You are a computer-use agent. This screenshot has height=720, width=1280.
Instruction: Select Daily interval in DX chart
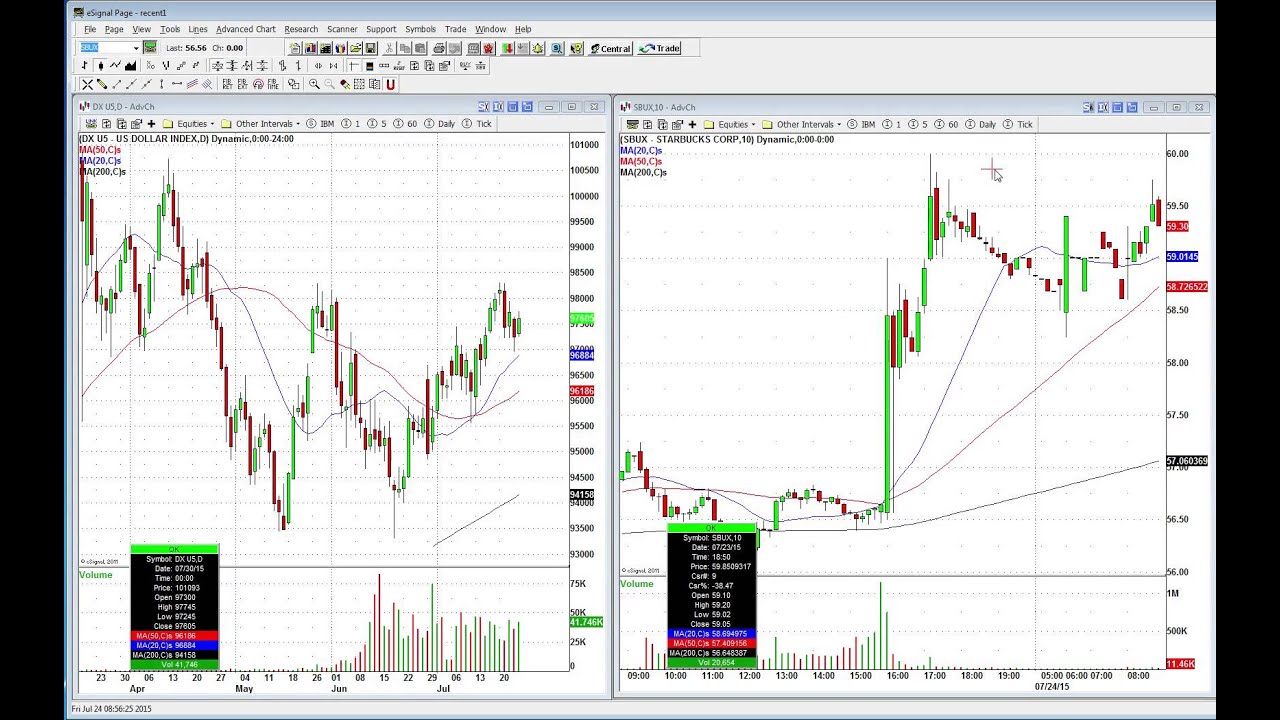click(x=440, y=124)
